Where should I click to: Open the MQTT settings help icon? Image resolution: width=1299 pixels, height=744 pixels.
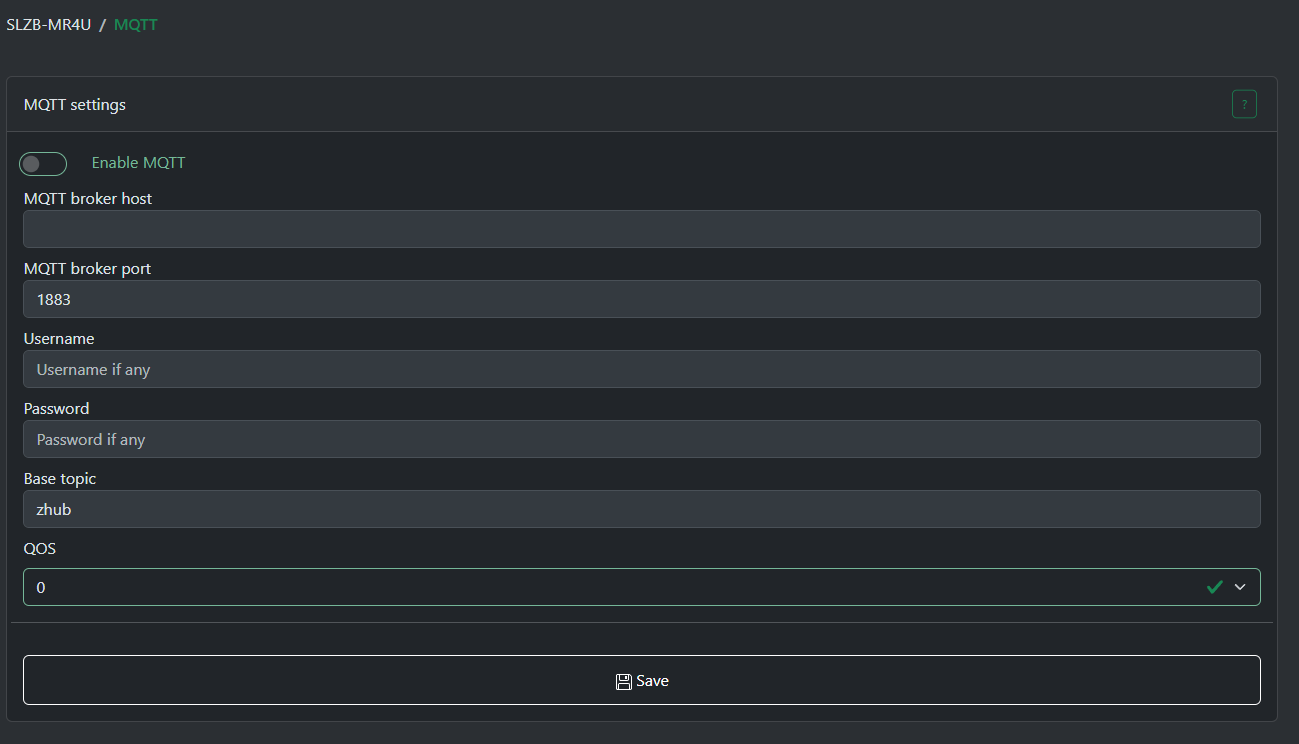point(1244,104)
